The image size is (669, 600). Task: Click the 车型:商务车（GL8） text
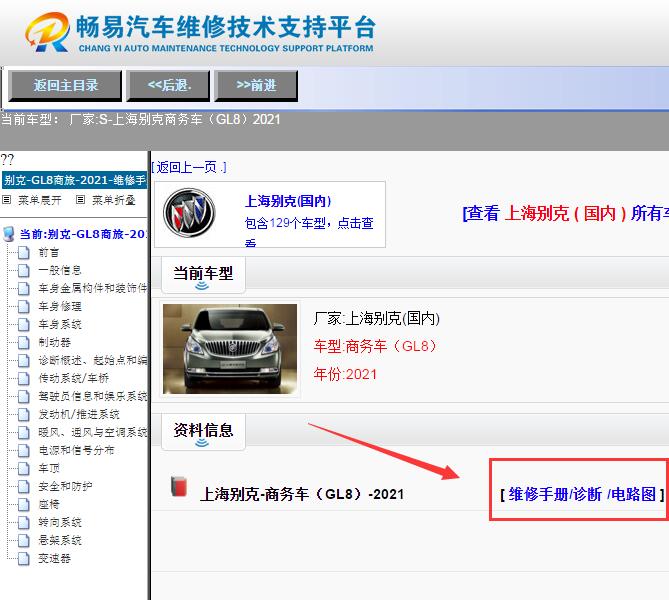point(375,346)
